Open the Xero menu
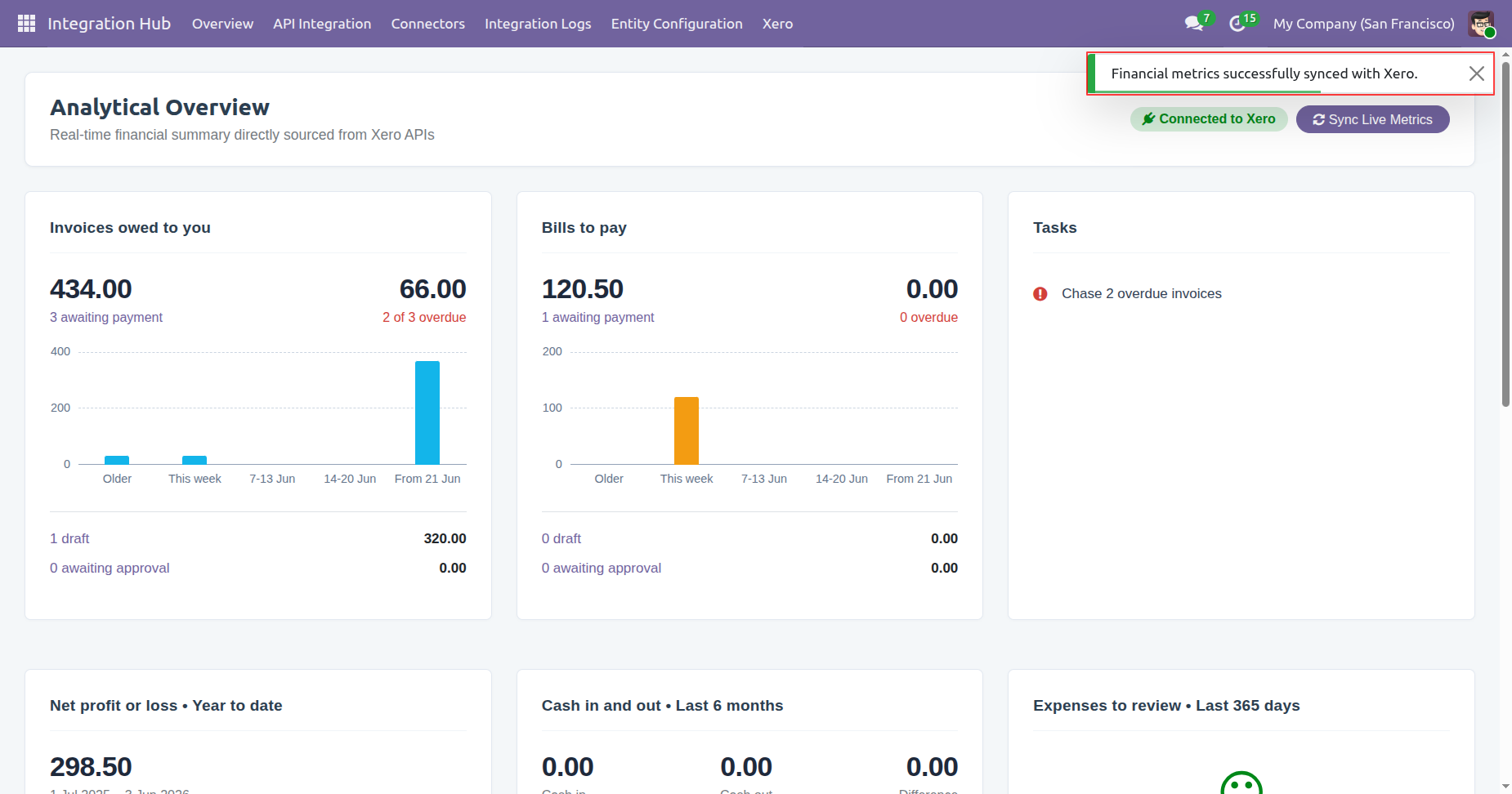 tap(777, 24)
